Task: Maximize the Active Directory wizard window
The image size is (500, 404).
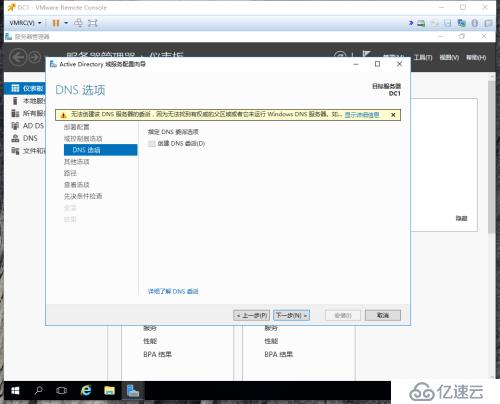Action: click(x=377, y=64)
